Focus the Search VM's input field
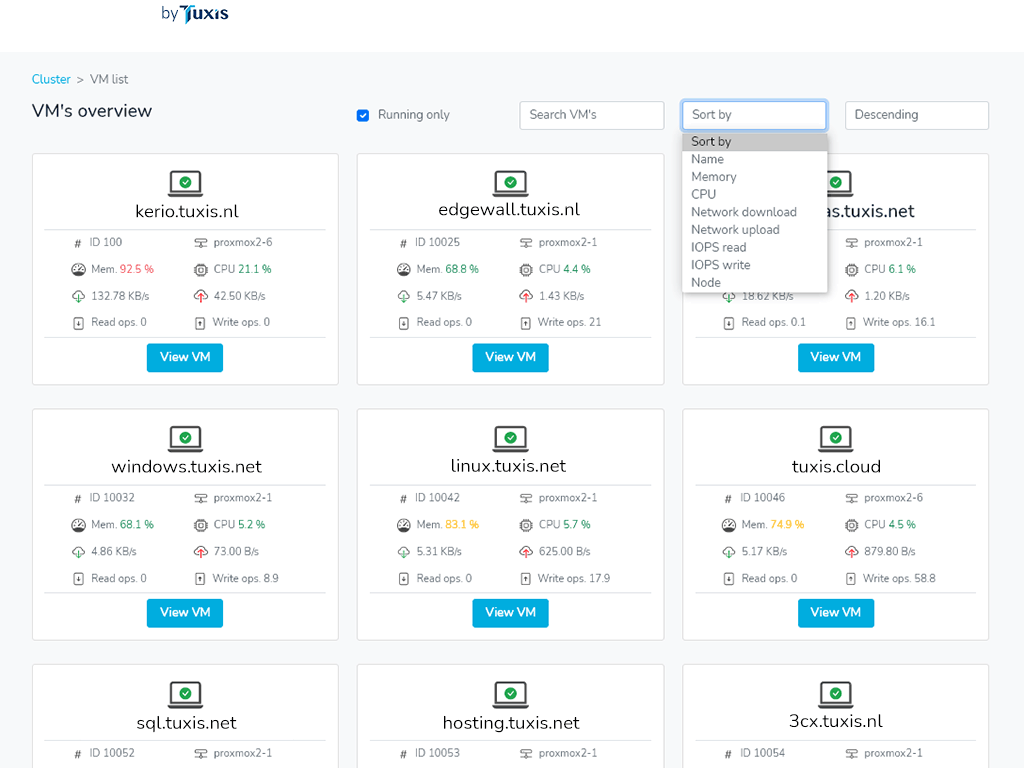The width and height of the screenshot is (1024, 768). click(x=592, y=115)
